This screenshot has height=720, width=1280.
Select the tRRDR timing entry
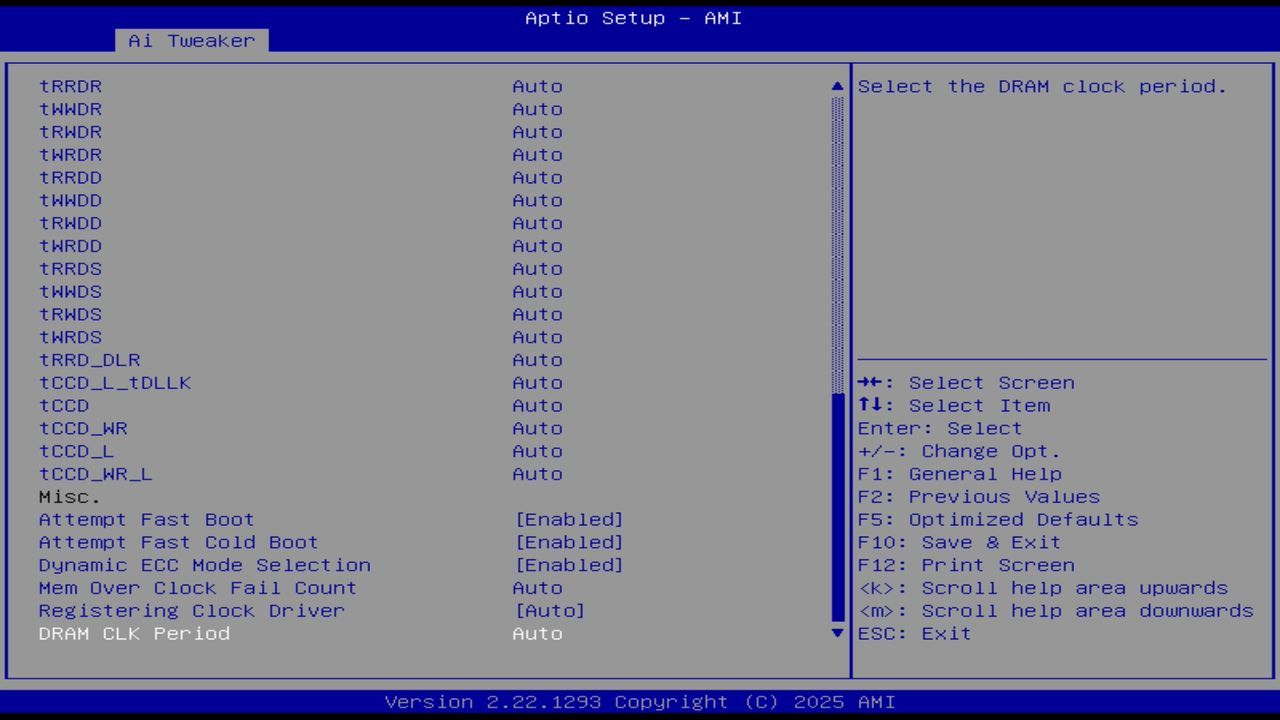click(70, 86)
